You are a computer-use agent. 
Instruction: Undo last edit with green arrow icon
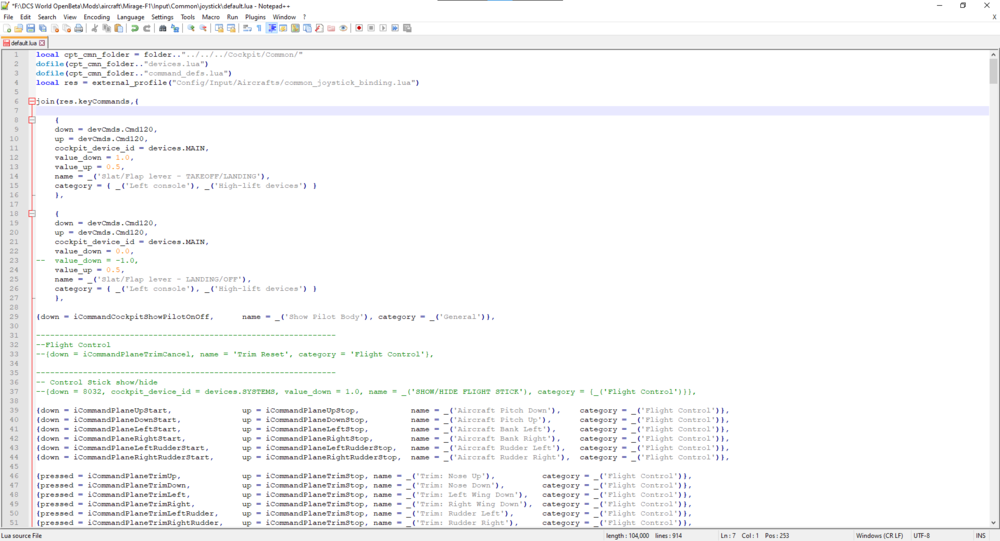click(x=135, y=28)
